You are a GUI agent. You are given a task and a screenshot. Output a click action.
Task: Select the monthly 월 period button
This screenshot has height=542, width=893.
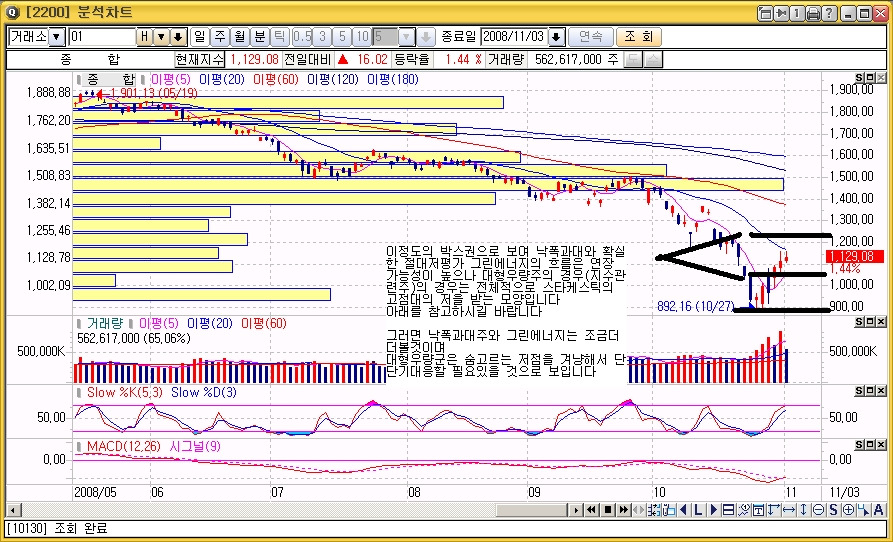[x=239, y=37]
